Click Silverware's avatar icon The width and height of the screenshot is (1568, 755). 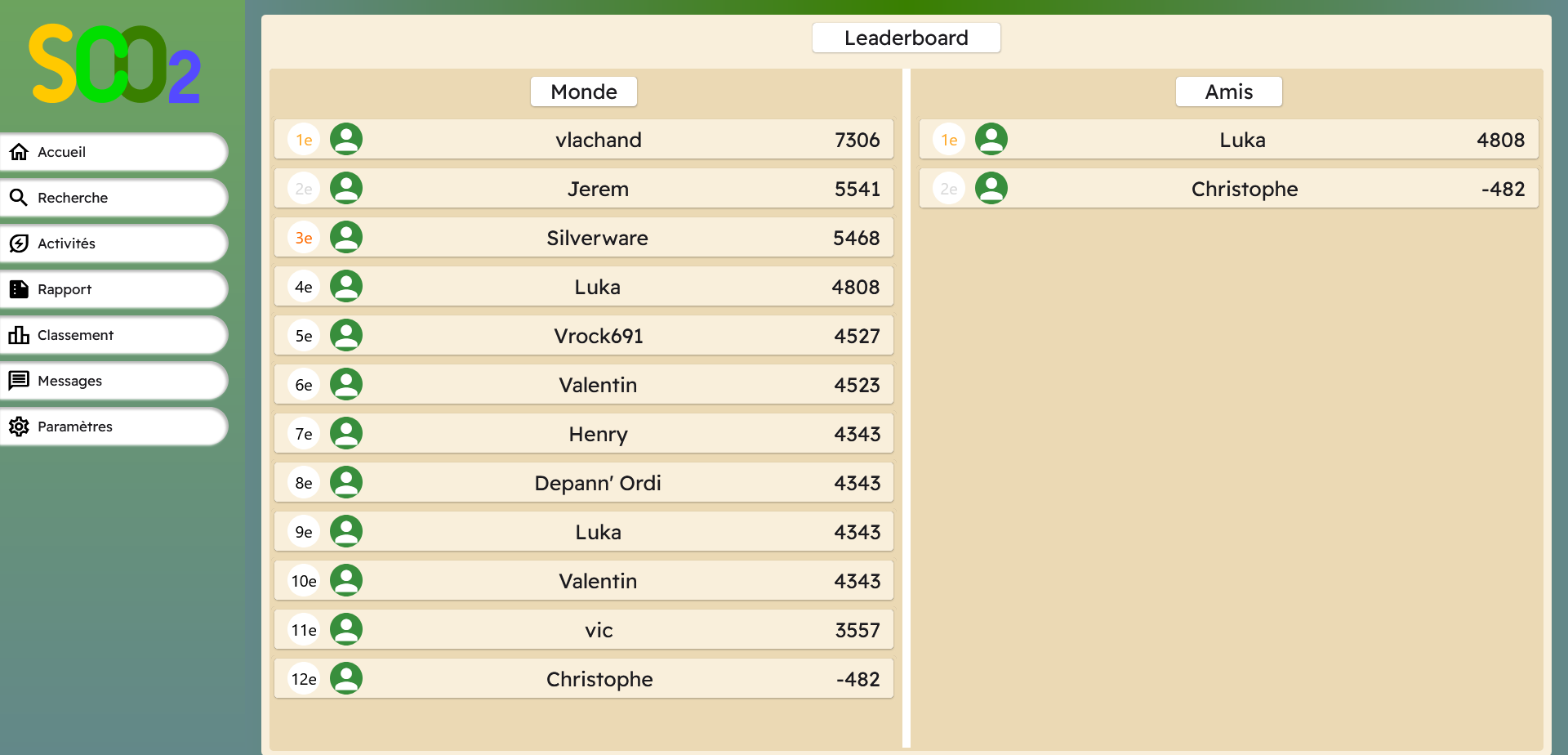click(x=346, y=237)
